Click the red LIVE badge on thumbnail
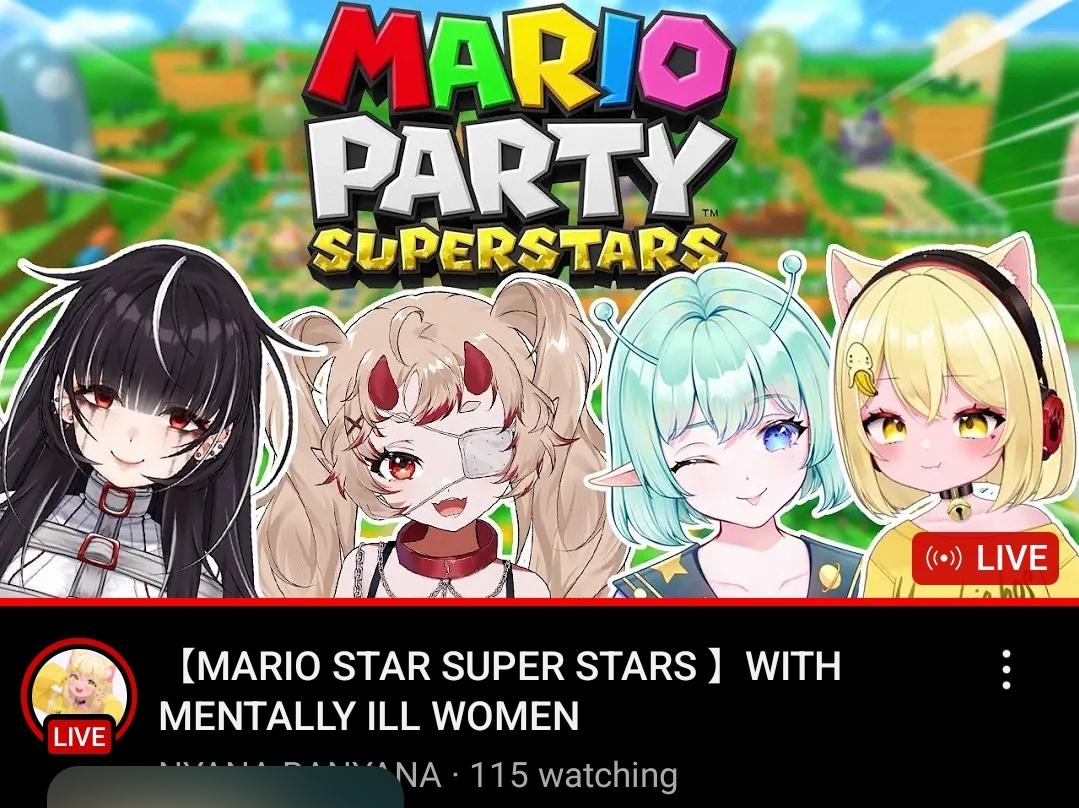1079x808 pixels. point(985,558)
